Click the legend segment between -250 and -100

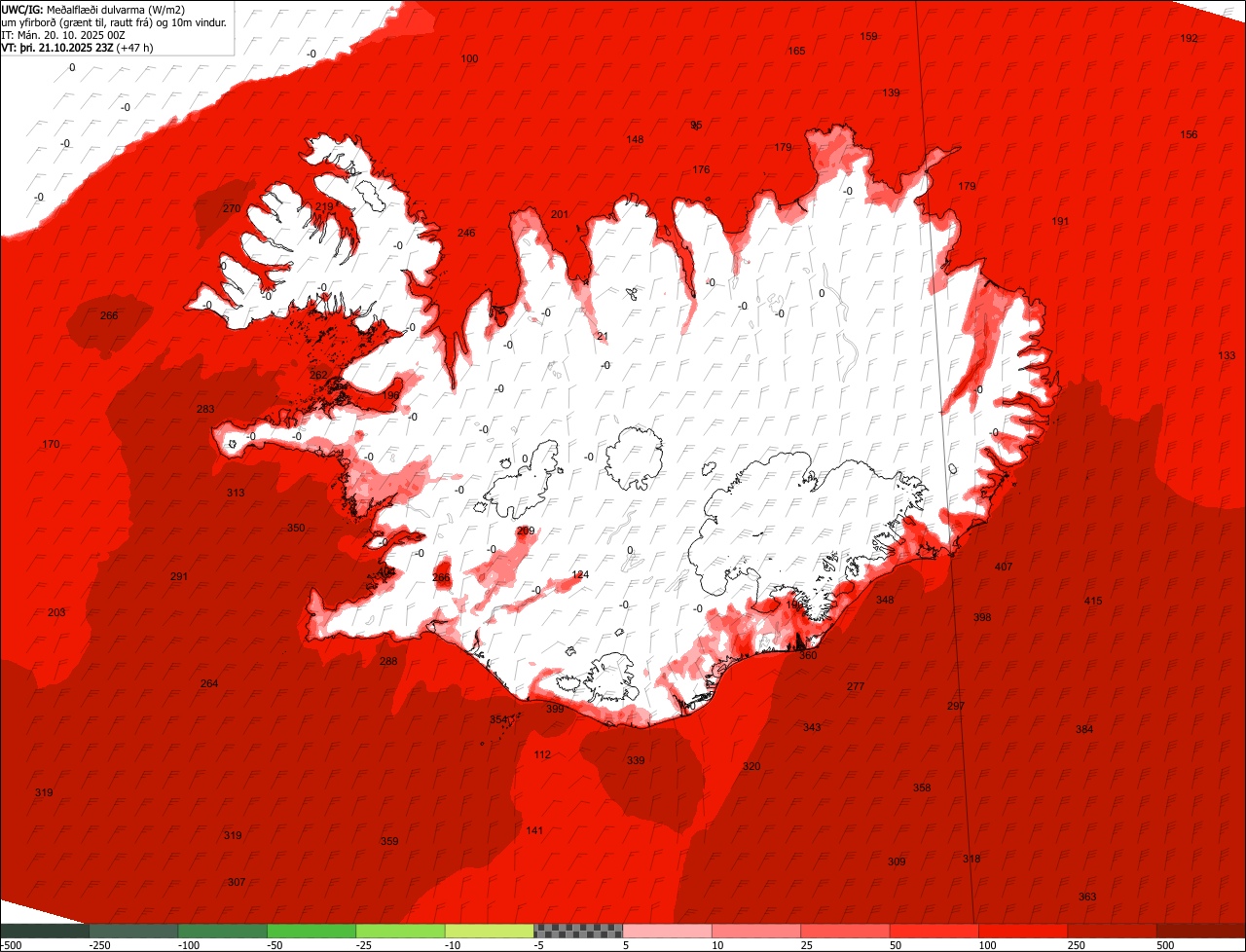click(x=133, y=931)
